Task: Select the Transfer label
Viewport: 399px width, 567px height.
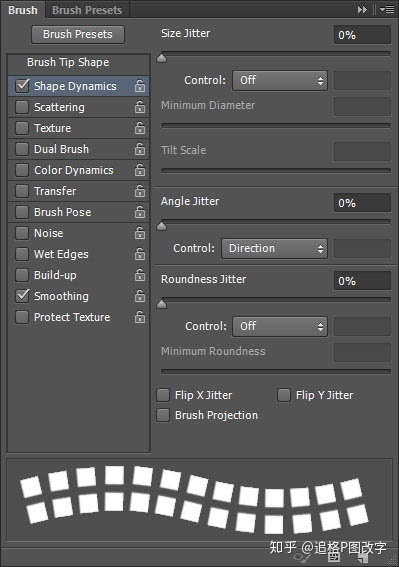Action: (55, 191)
